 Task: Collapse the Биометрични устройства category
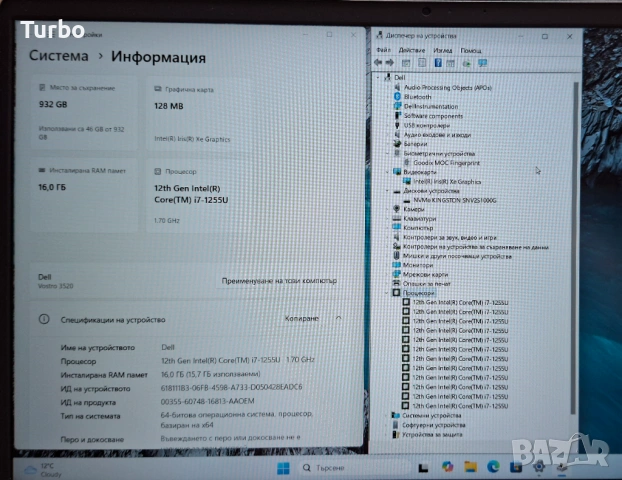[388, 154]
